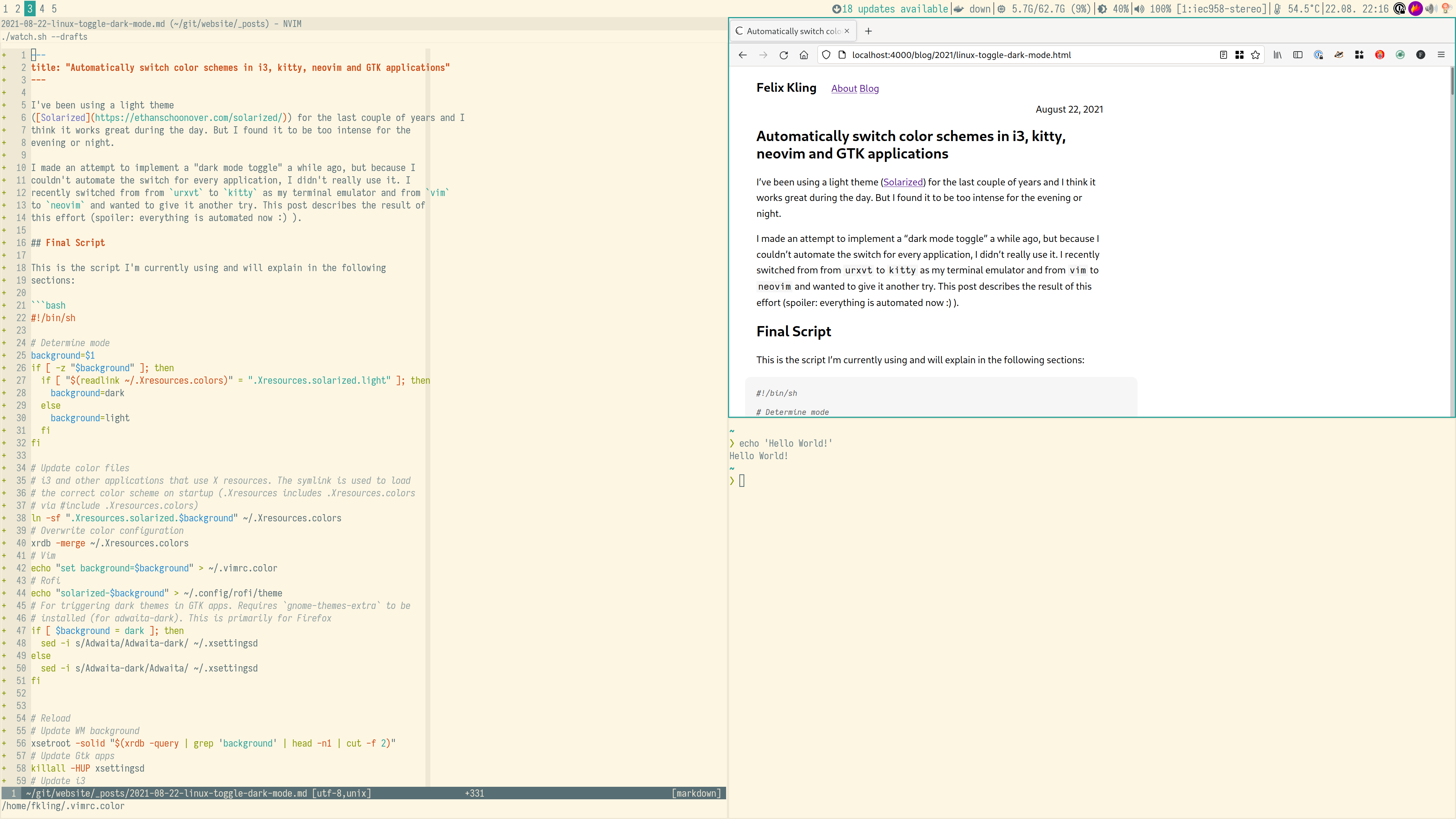
Task: Open the tray speaker volume icon
Action: tap(1431, 8)
